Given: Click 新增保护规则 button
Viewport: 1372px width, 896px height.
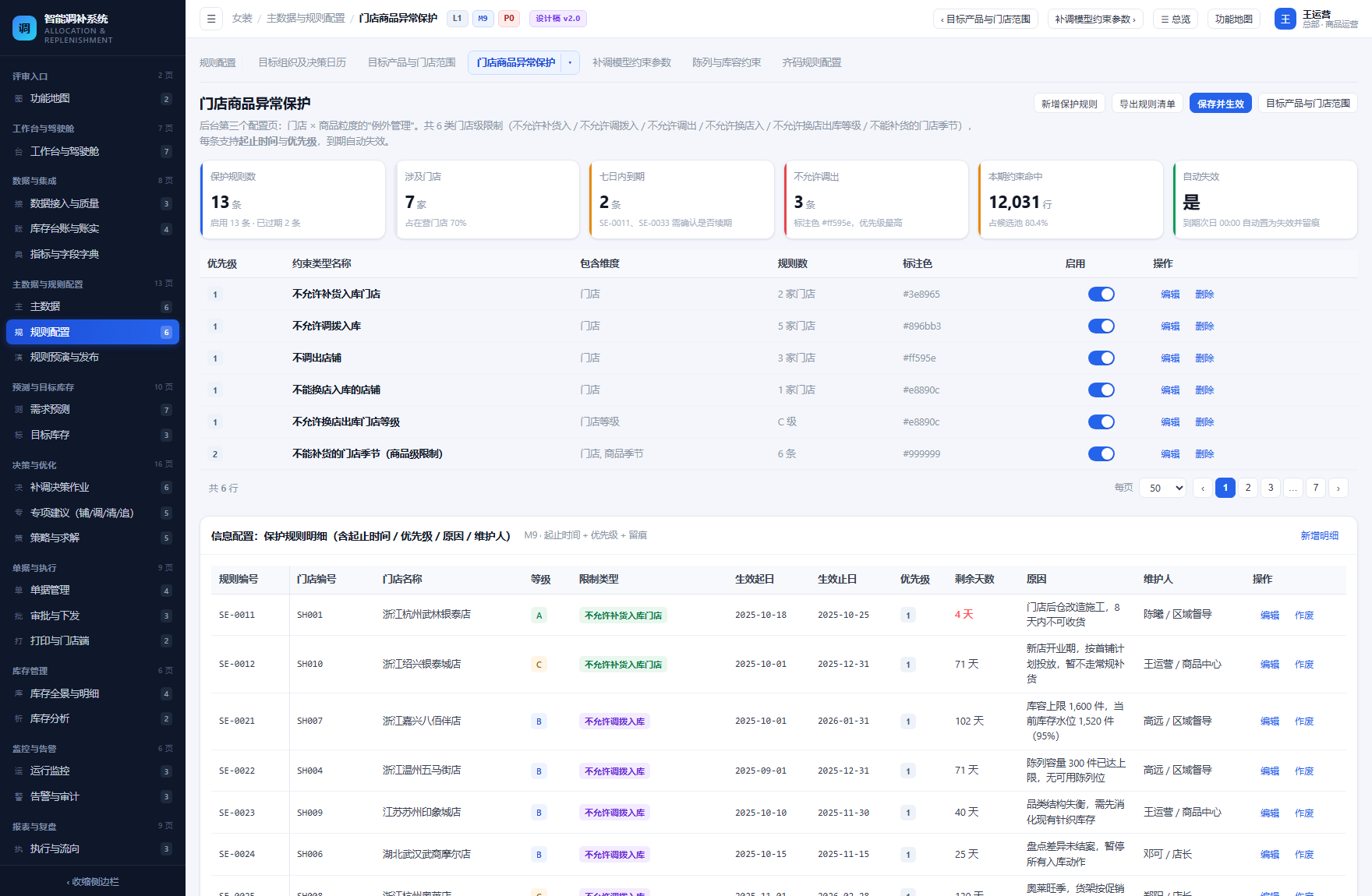Looking at the screenshot, I should [x=1070, y=104].
